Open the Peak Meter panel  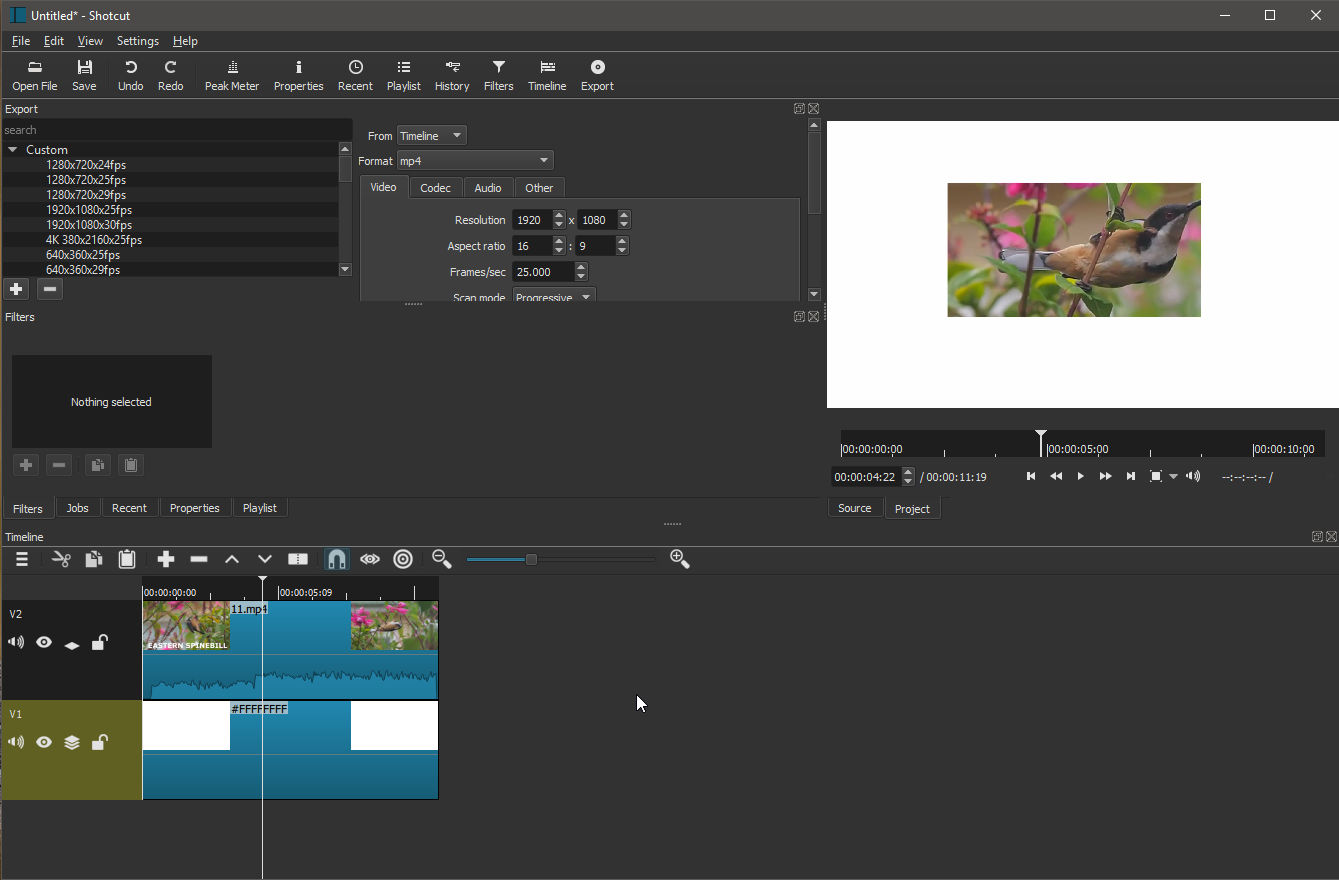pos(231,75)
